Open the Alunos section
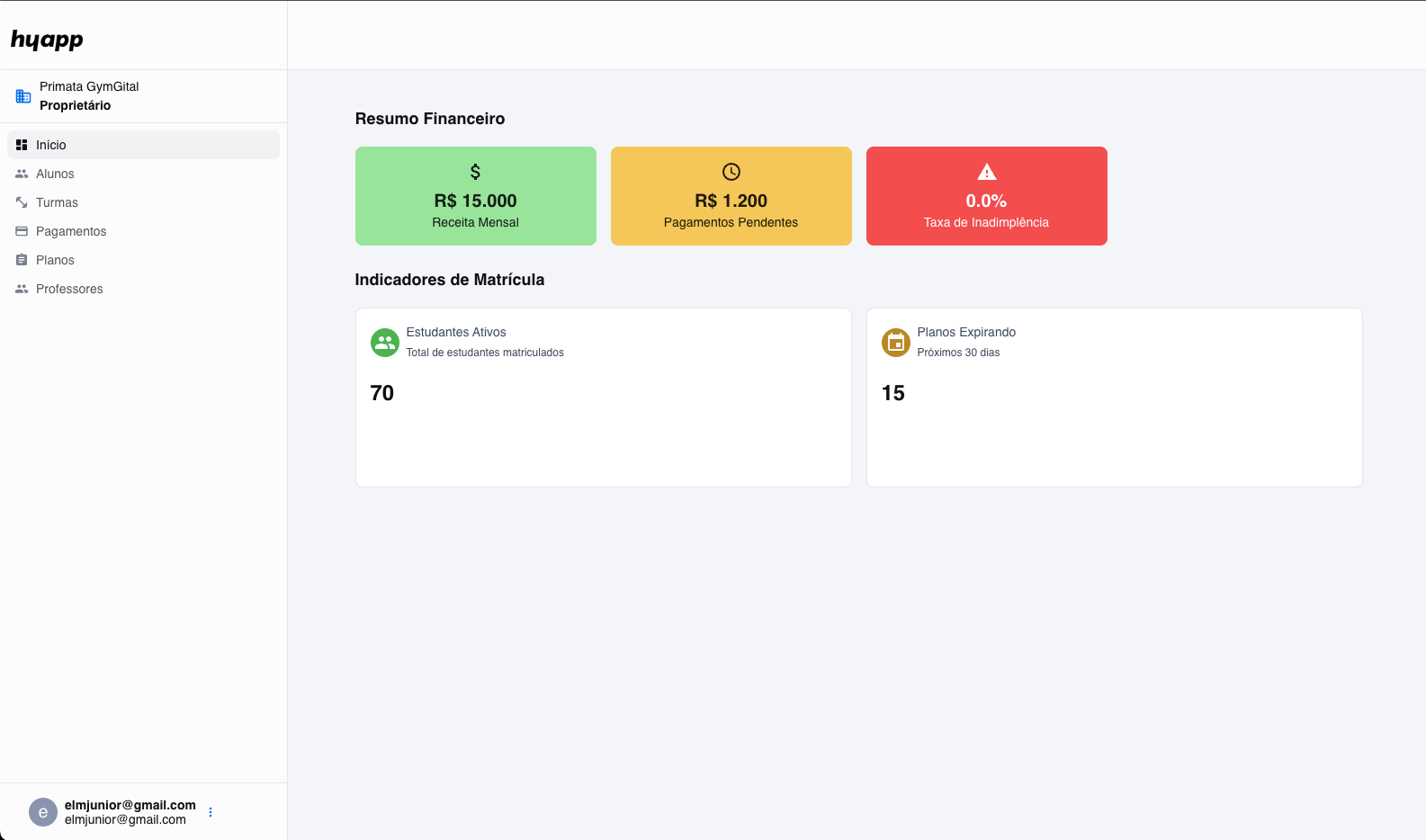1426x840 pixels. pos(144,174)
